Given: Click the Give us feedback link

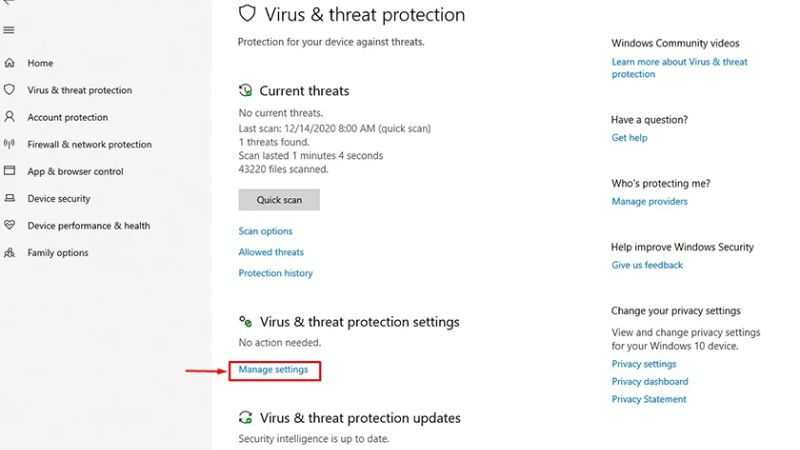Looking at the screenshot, I should pyautogui.click(x=647, y=265).
